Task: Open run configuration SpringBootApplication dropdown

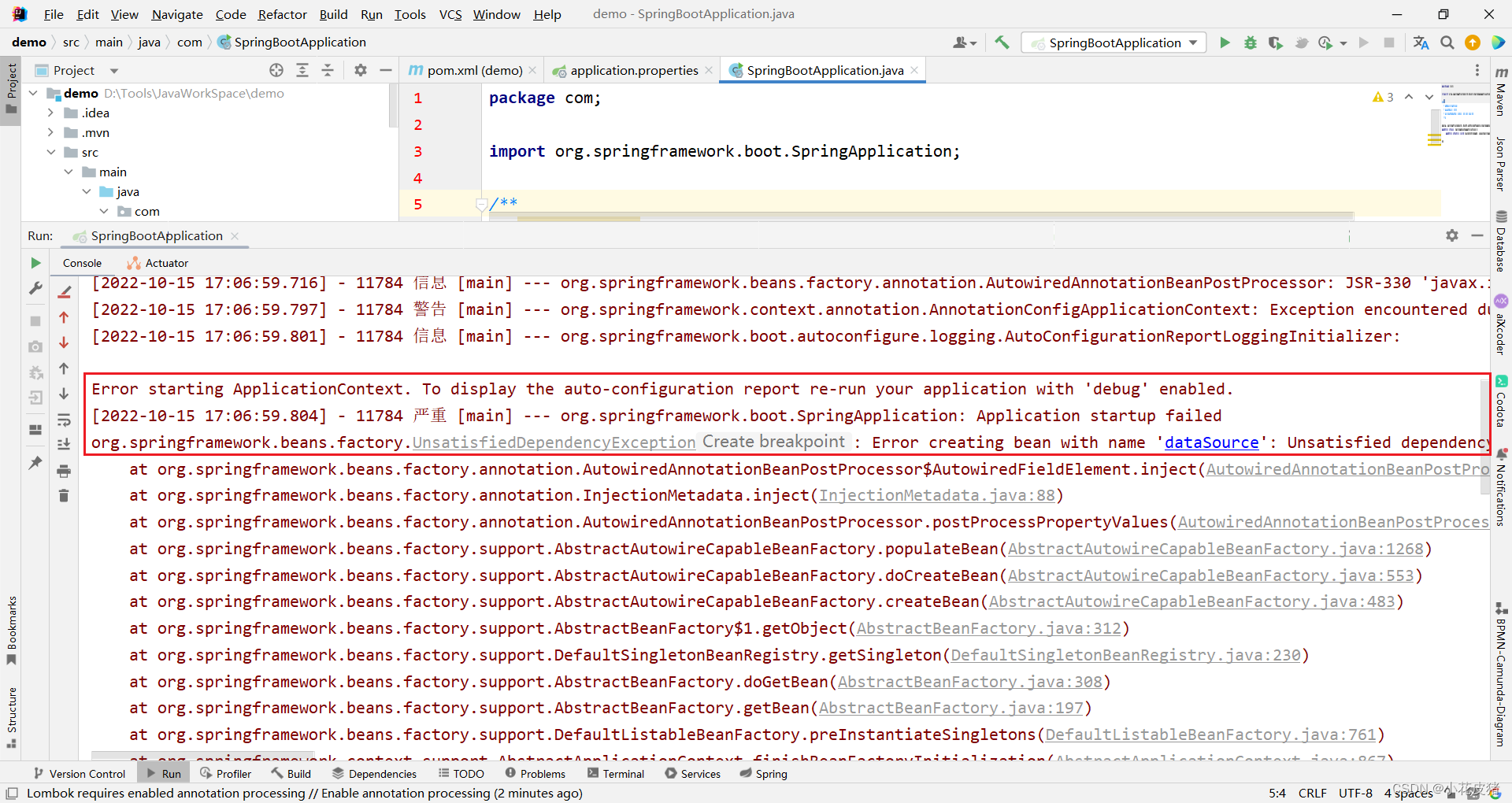Action: pos(1114,43)
